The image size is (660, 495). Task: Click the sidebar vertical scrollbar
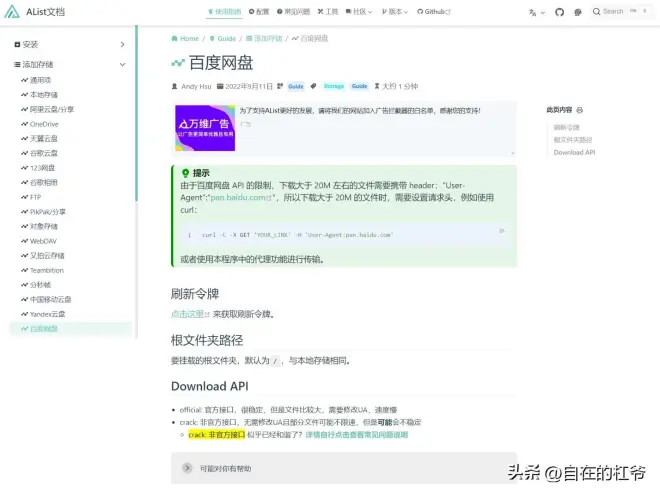click(x=136, y=114)
